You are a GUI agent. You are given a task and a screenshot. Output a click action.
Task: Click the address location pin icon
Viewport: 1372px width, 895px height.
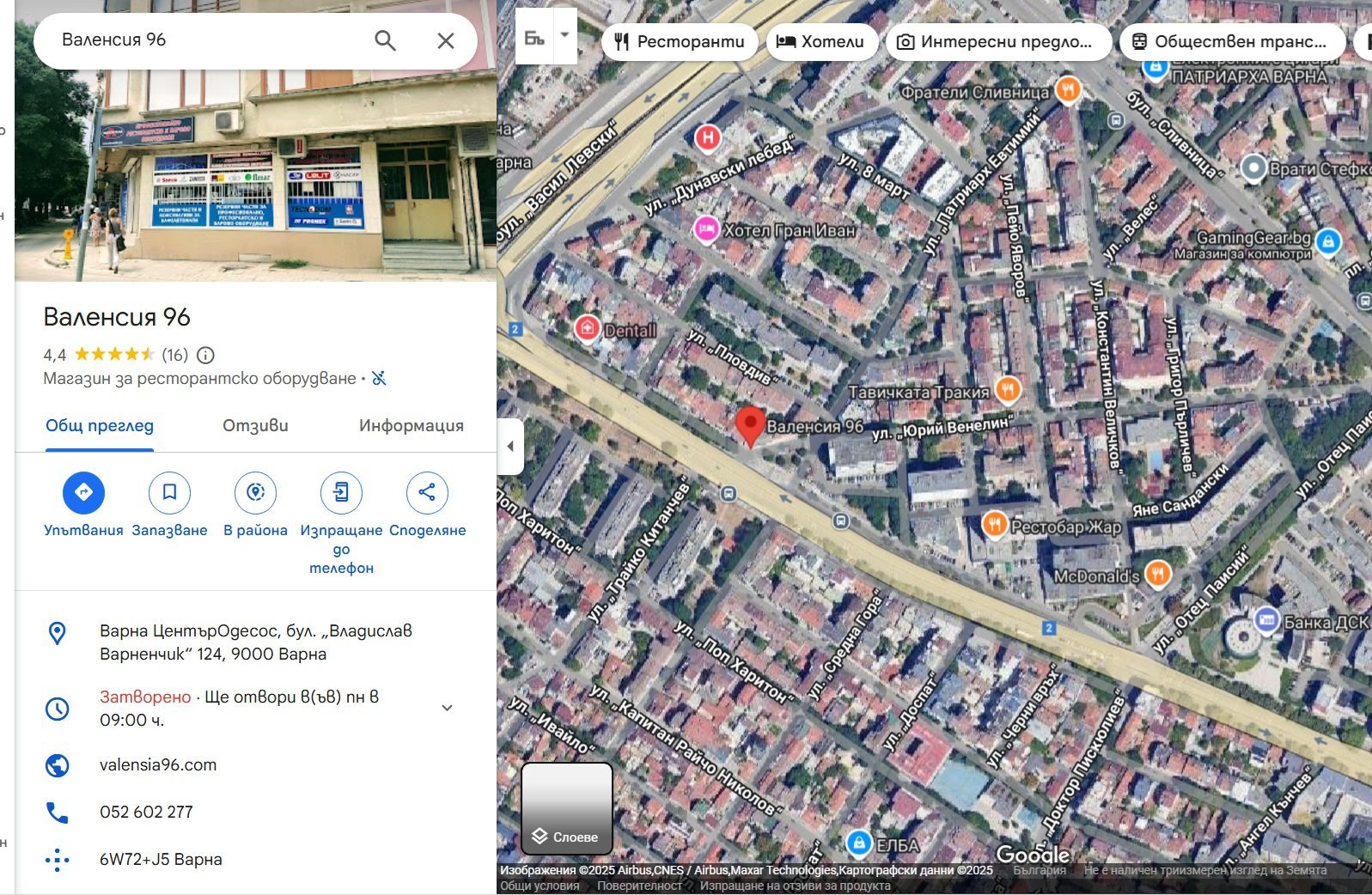coord(57,634)
